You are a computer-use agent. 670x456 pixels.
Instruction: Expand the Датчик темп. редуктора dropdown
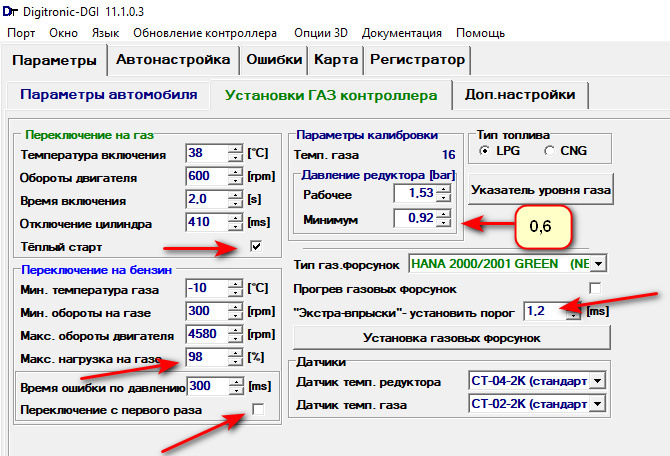click(597, 380)
